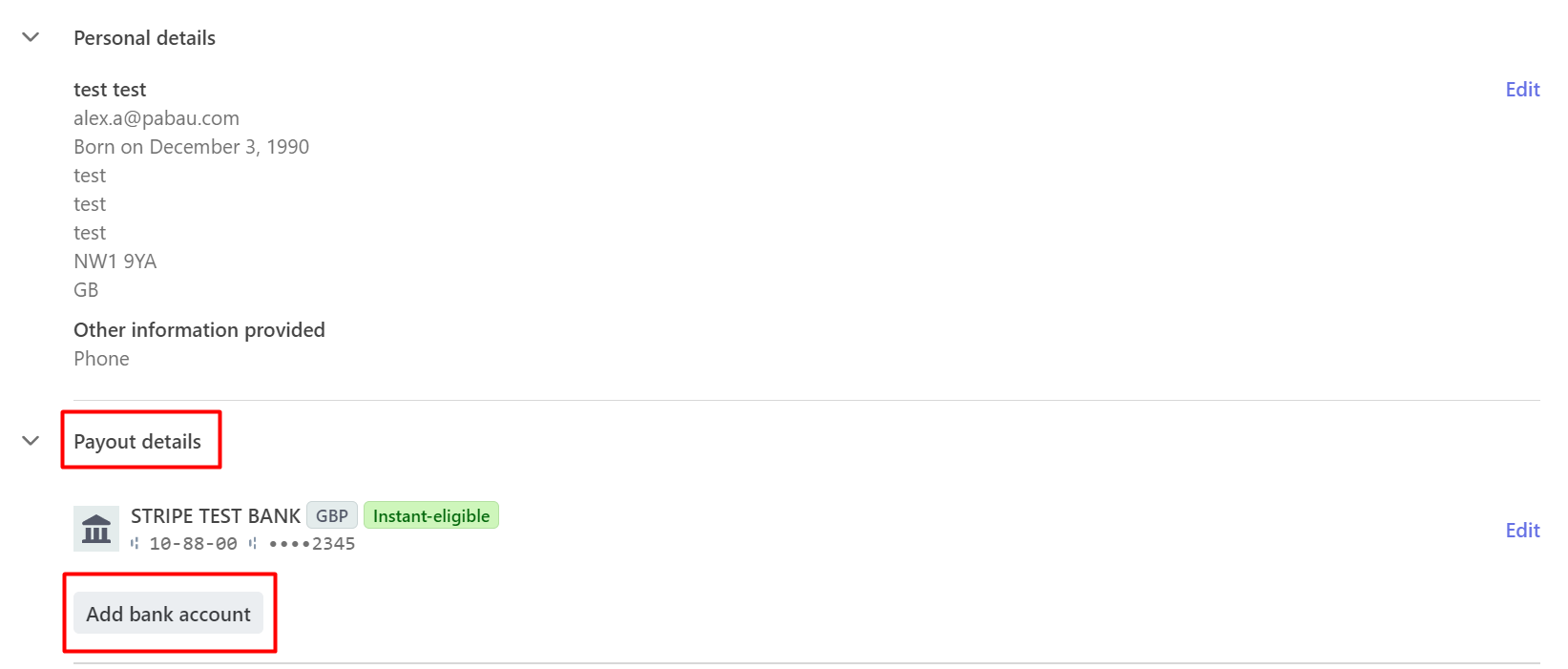Click the GBP currency badge
The width and height of the screenshot is (1568, 669).
(x=332, y=515)
